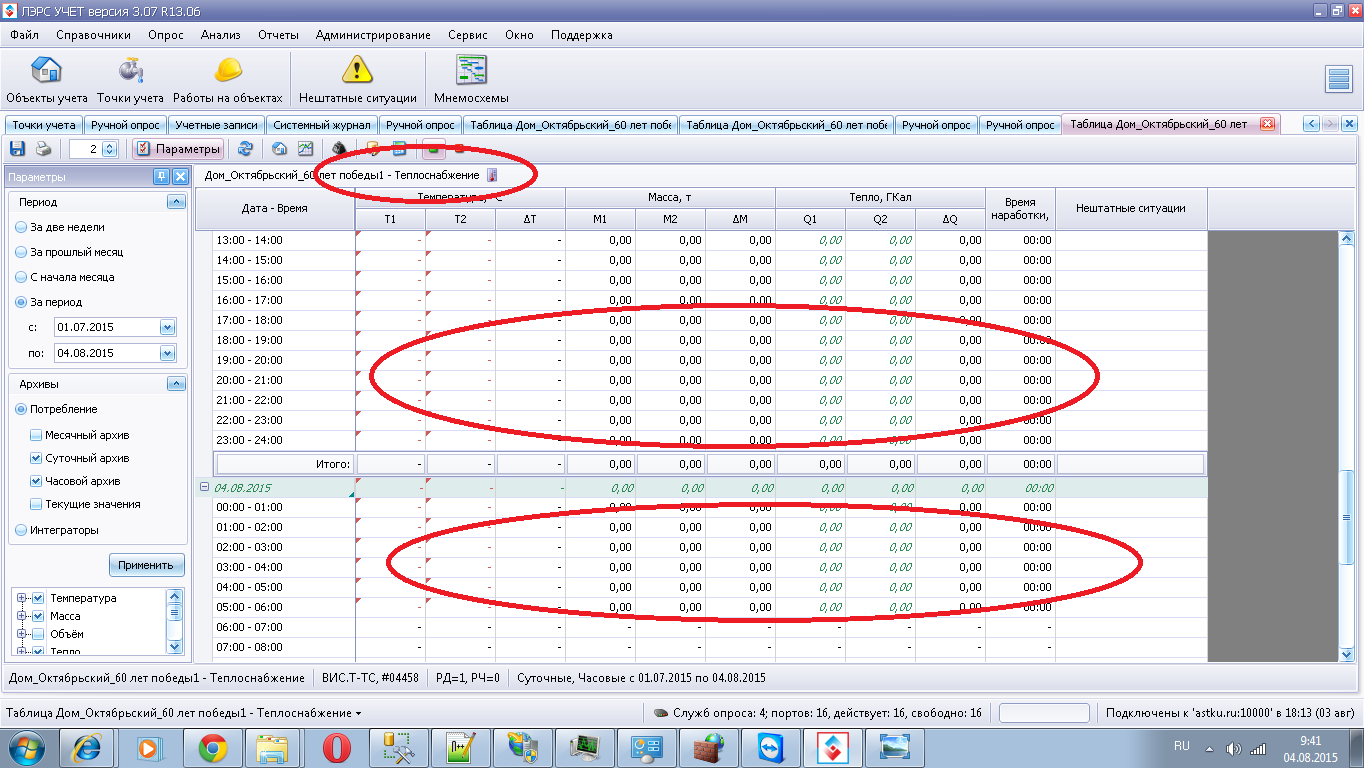Select the Интеграторы radio button

(x=21, y=530)
